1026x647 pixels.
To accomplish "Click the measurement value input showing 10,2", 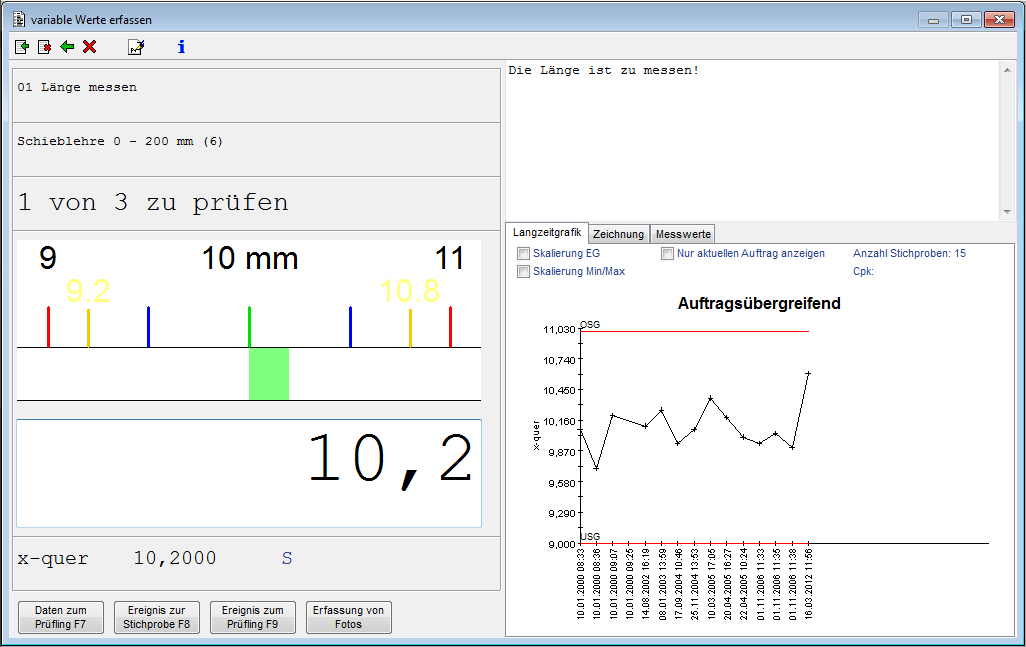I will tap(249, 473).
